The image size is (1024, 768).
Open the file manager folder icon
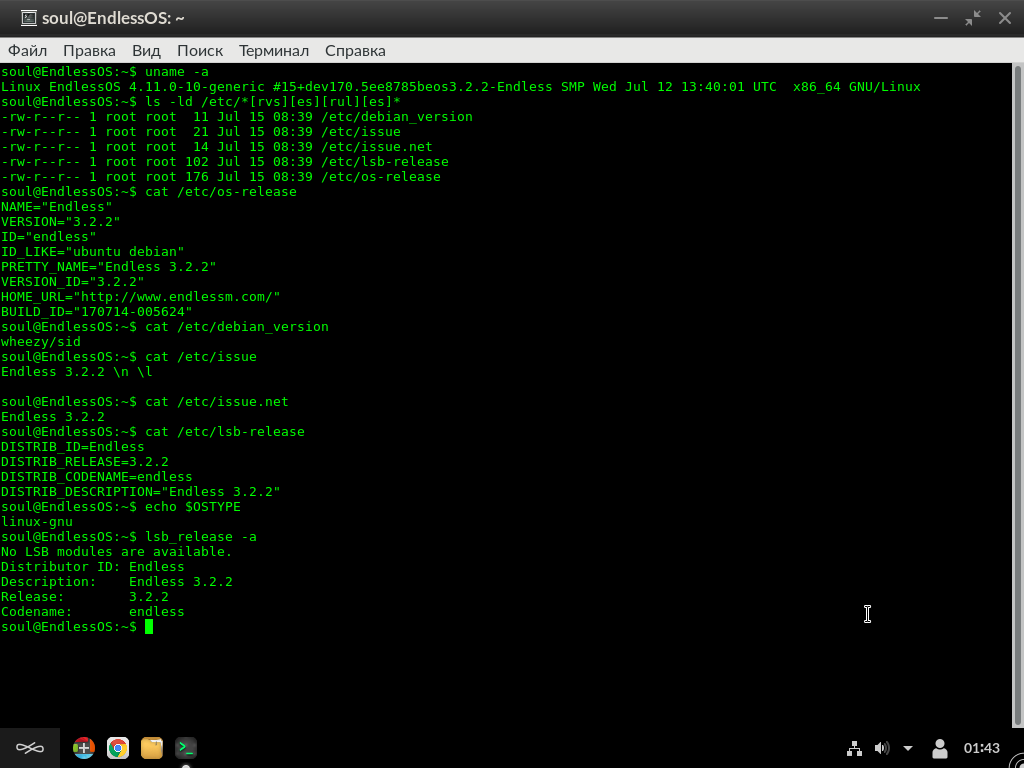point(152,748)
